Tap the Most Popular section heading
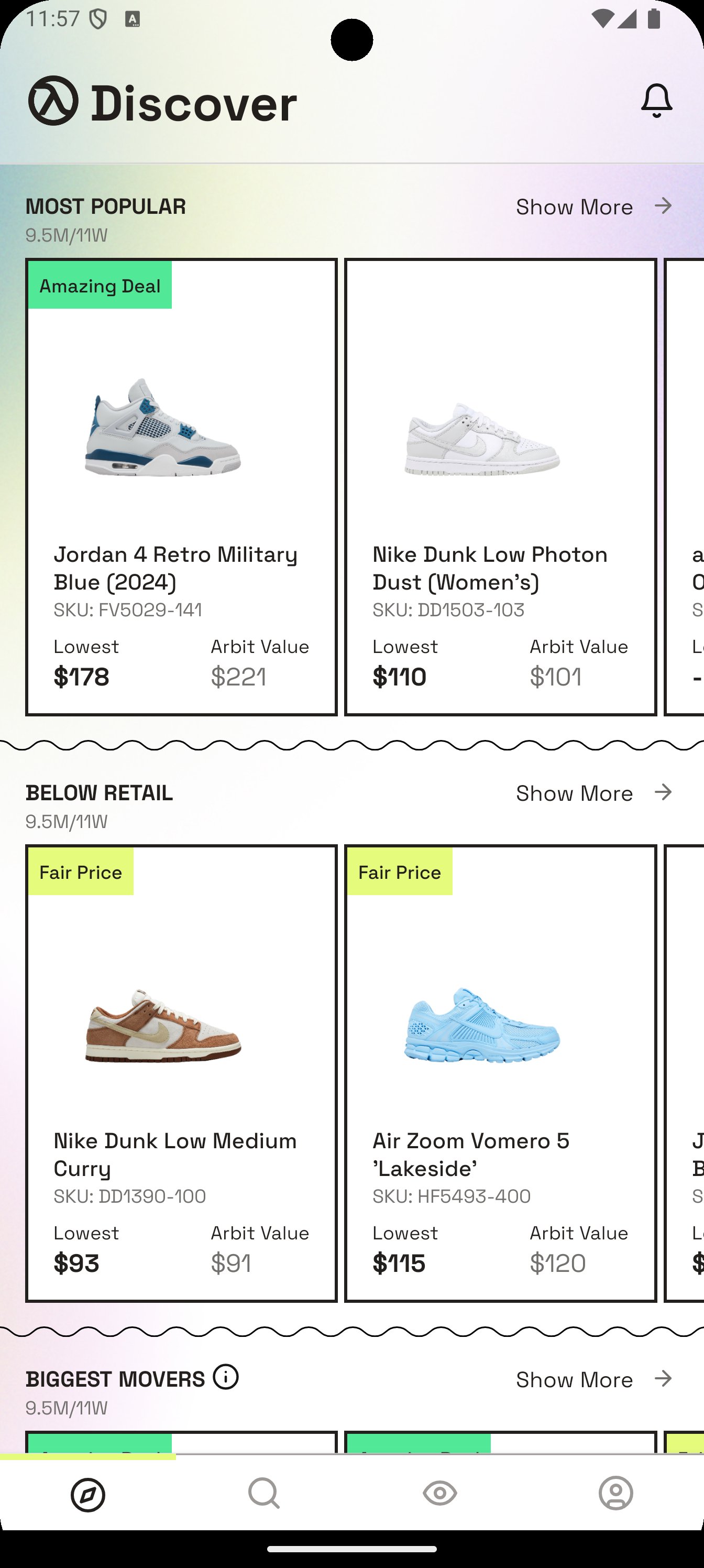 (106, 206)
